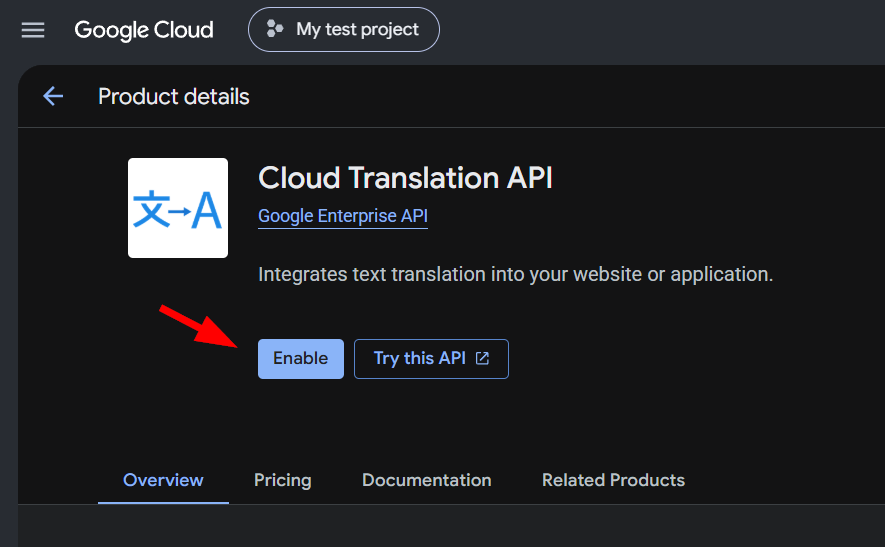This screenshot has height=547, width=885.
Task: Click the 'Integrates text translation' description
Action: click(x=515, y=275)
